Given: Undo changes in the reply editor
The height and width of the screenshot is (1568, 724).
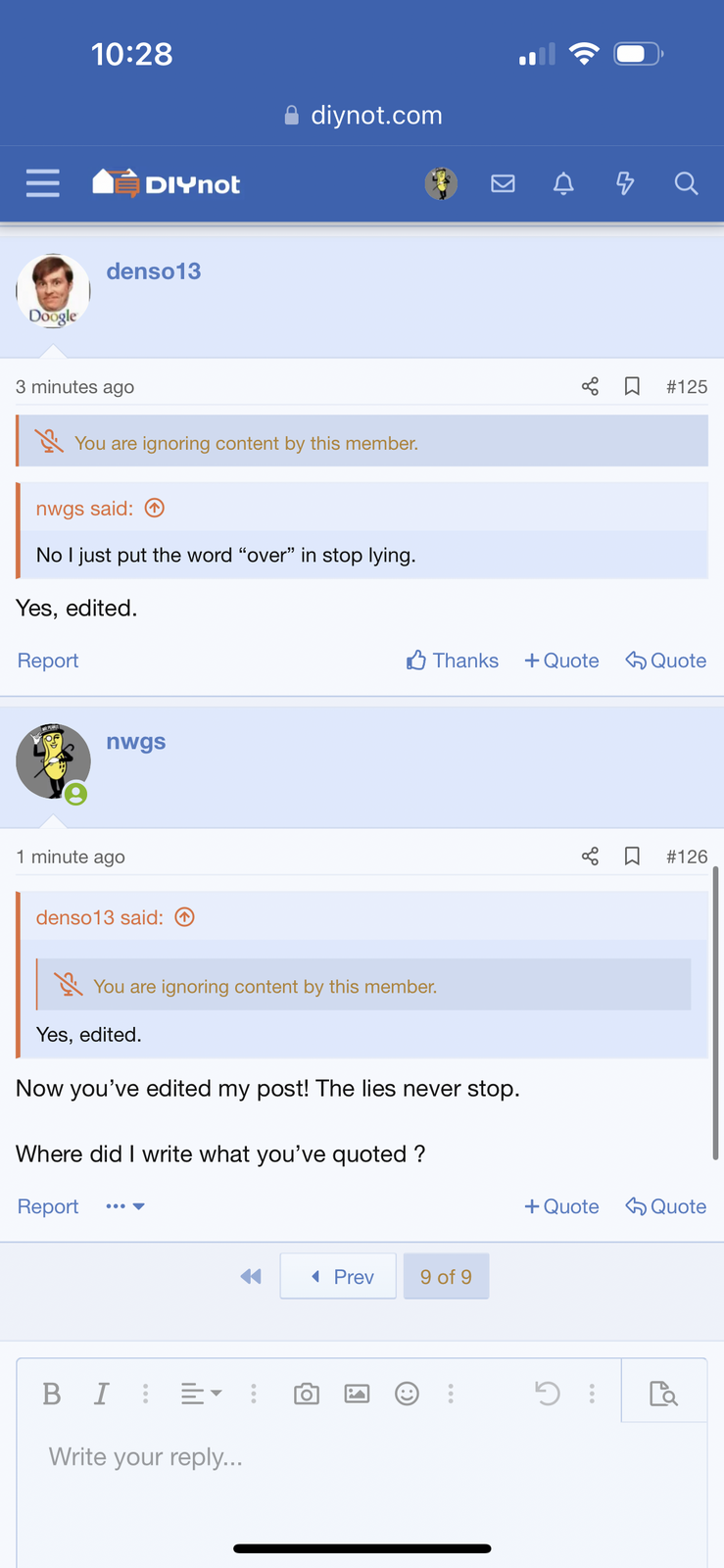Looking at the screenshot, I should [548, 1393].
